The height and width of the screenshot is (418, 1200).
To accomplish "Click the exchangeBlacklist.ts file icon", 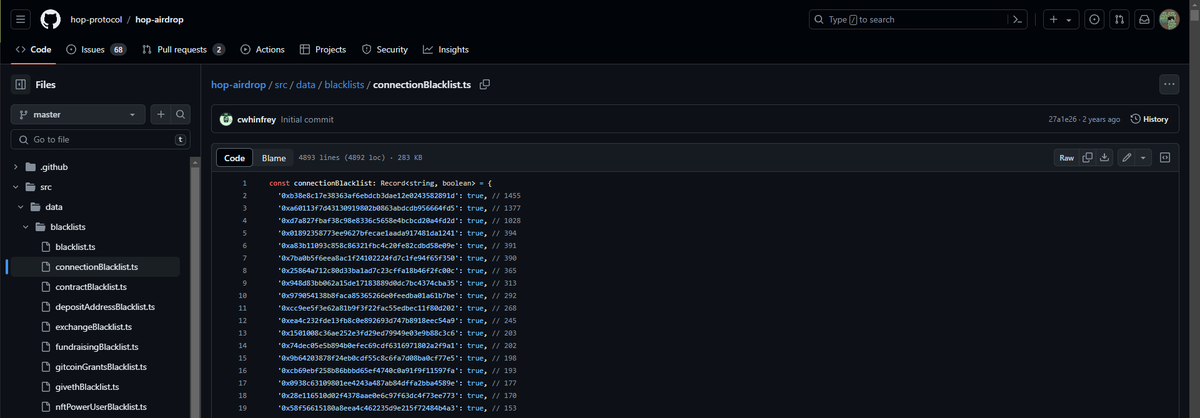I will tap(45, 327).
